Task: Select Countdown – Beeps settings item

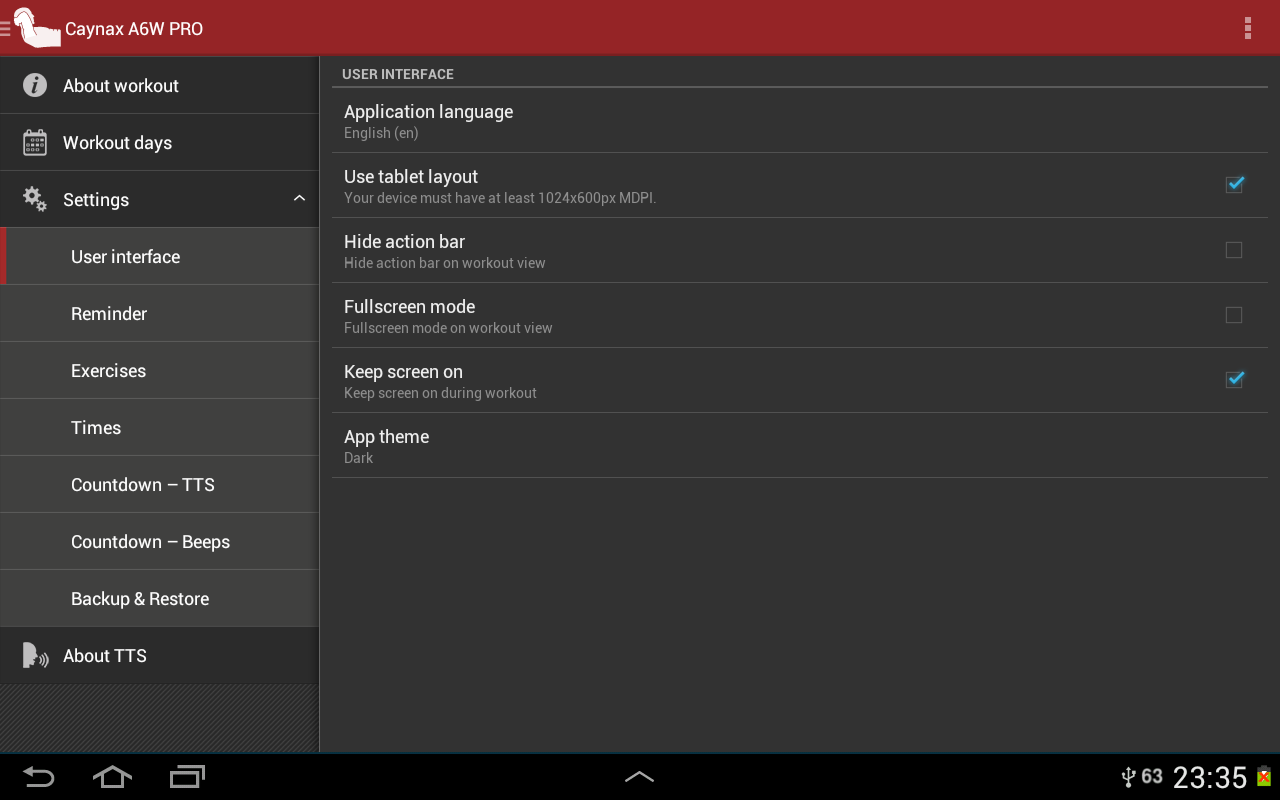Action: point(160,541)
